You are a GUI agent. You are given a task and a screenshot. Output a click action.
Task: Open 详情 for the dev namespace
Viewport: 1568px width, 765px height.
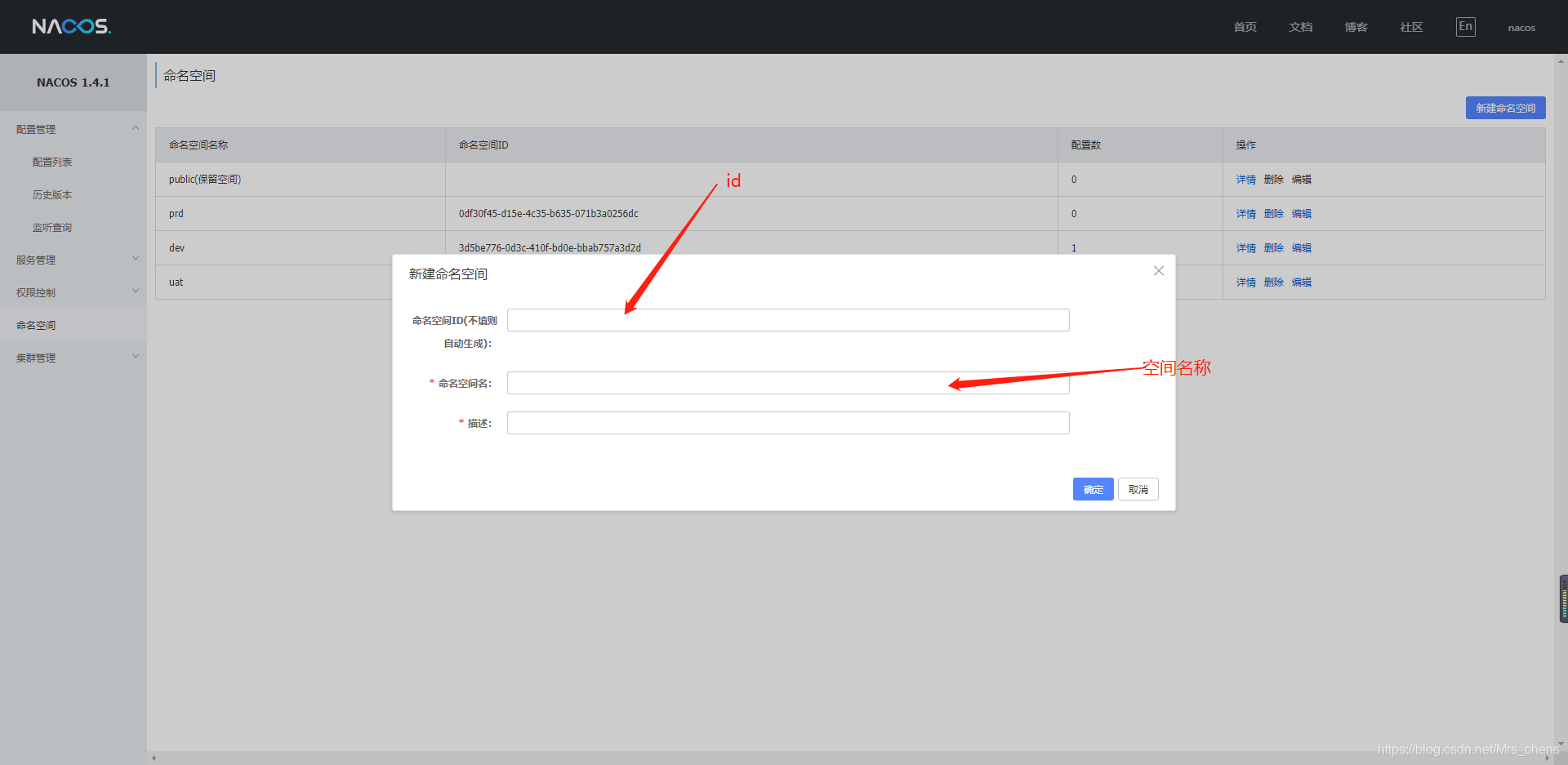pos(1245,248)
